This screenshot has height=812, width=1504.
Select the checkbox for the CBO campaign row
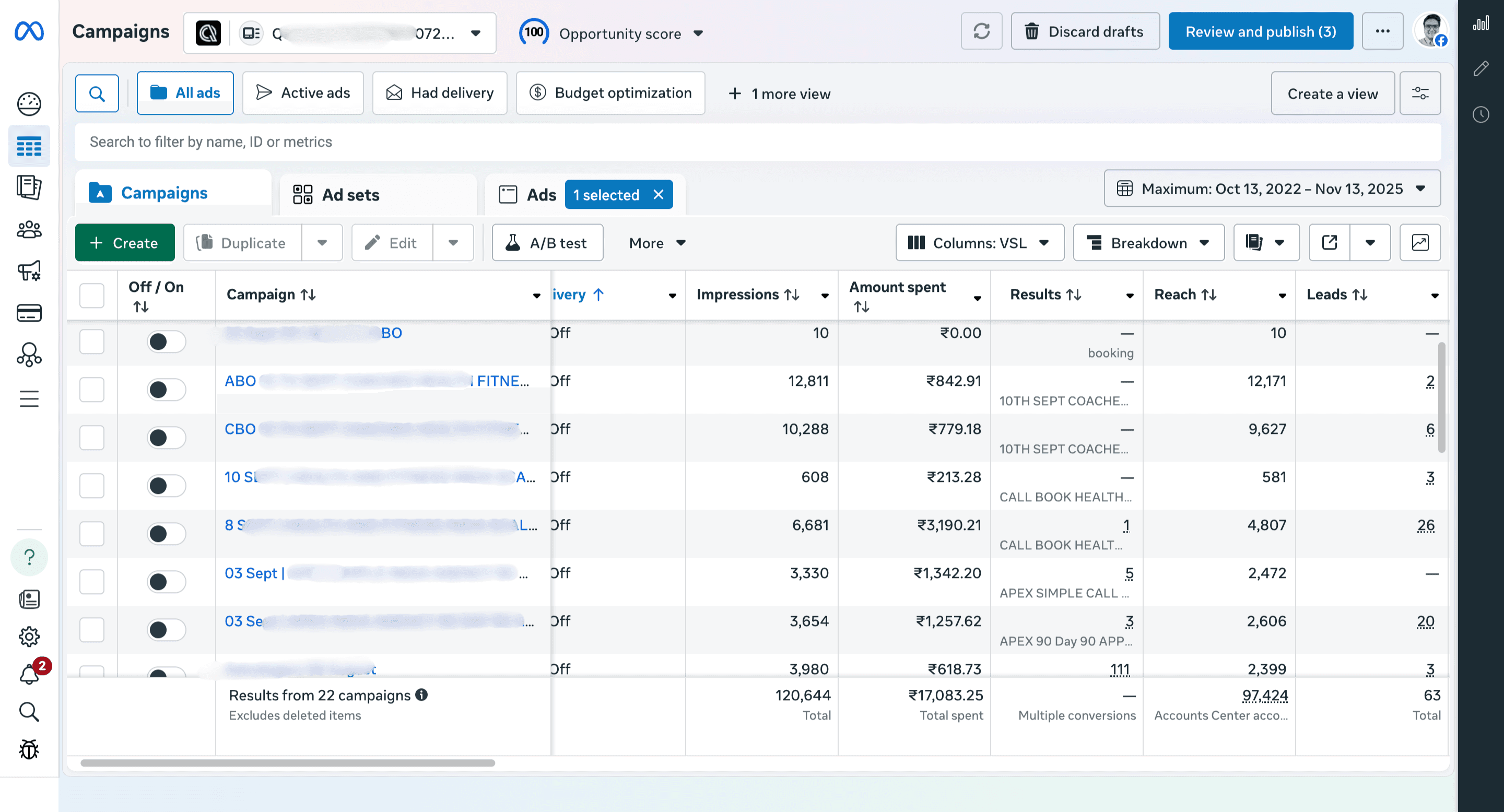92,437
